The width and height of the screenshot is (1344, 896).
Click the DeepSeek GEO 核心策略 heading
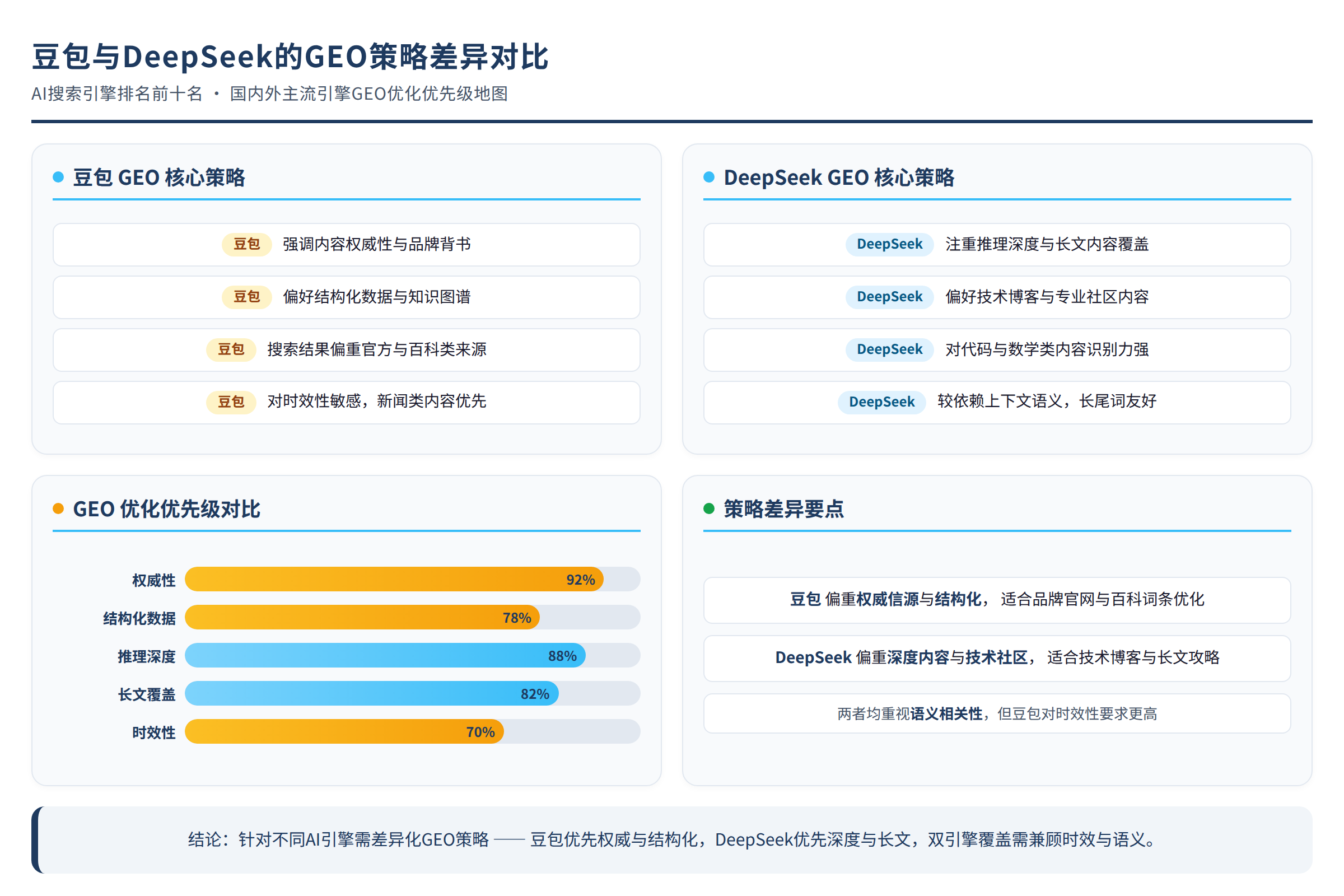(839, 178)
